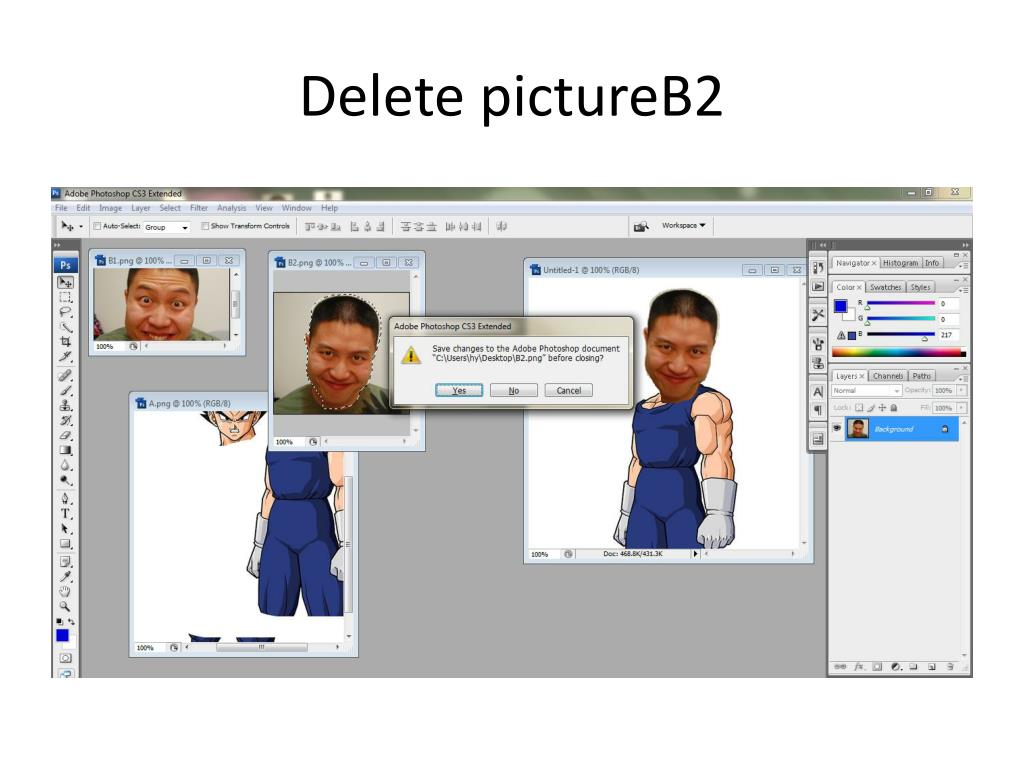The height and width of the screenshot is (768, 1024).
Task: Switch to the Histogram tab
Action: (900, 263)
